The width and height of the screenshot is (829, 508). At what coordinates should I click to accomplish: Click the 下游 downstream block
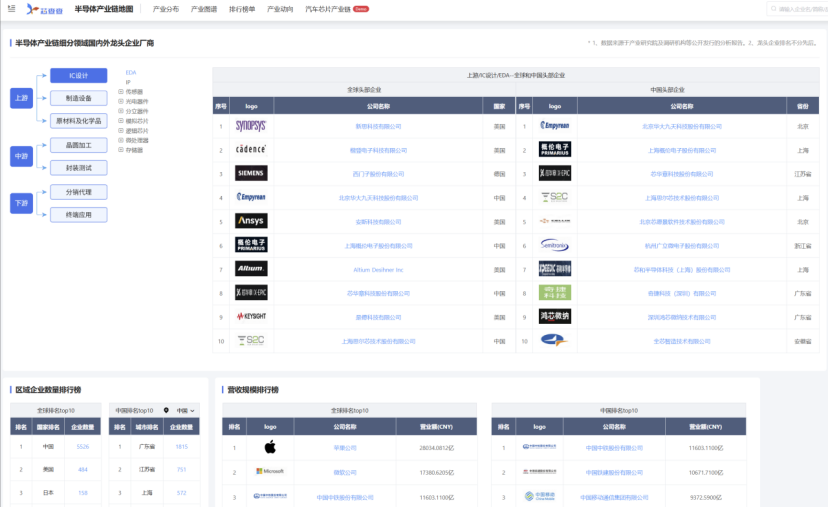pos(21,204)
